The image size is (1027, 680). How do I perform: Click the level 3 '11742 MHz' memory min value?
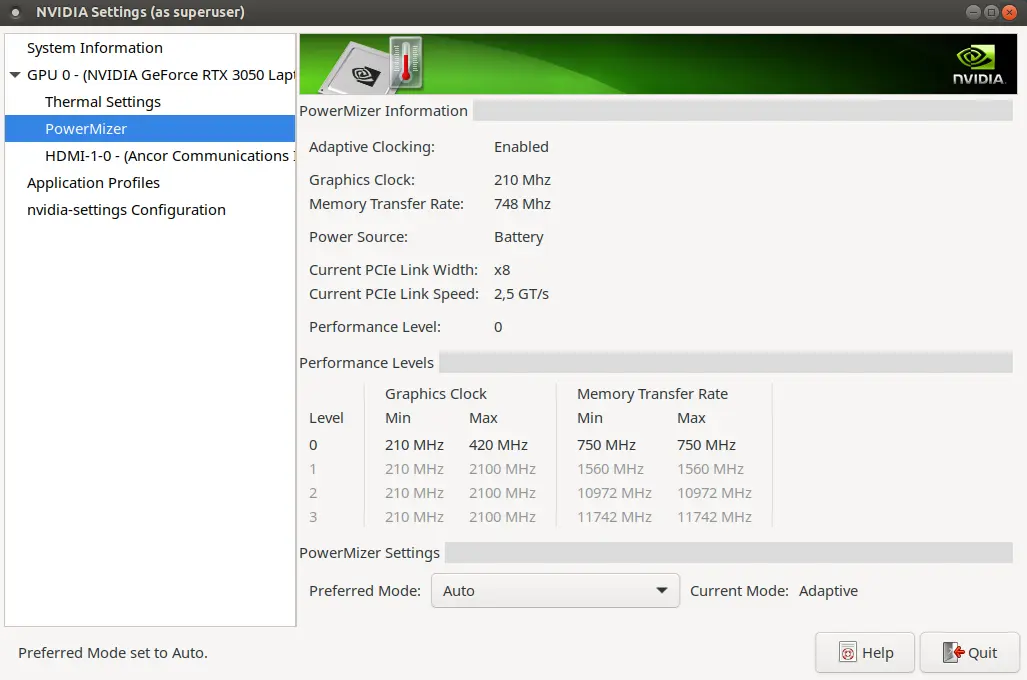tap(614, 517)
